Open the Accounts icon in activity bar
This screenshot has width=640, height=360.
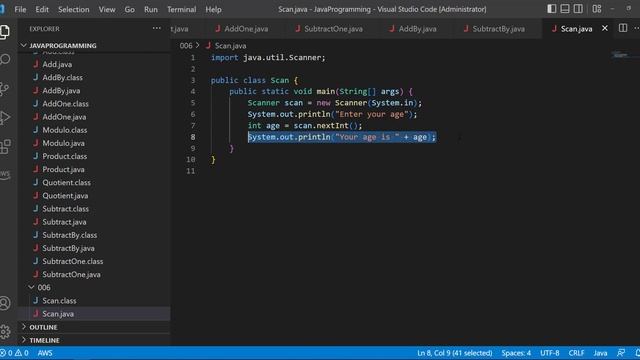pos(5,303)
